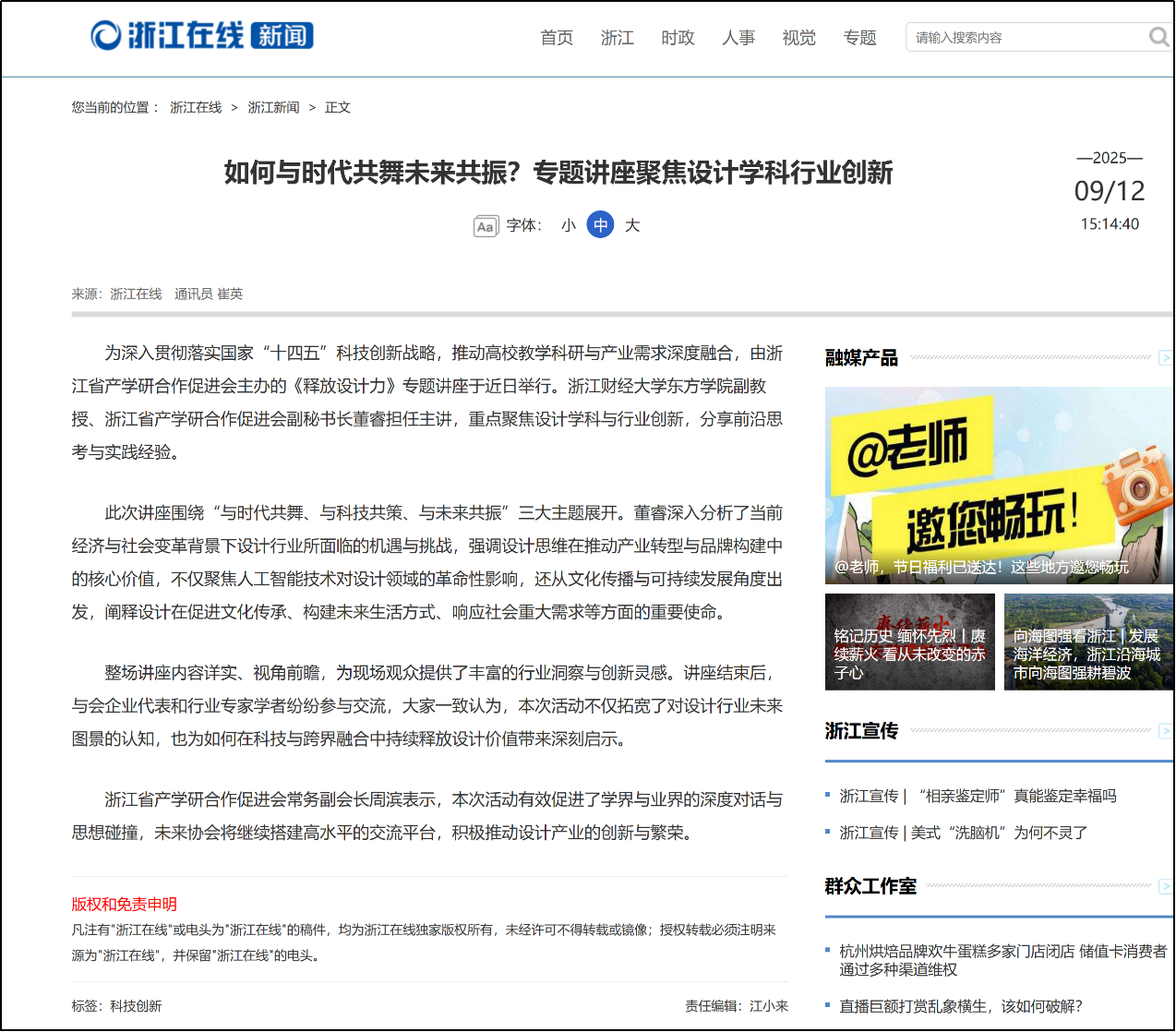The width and height of the screenshot is (1176, 1032).
Task: Open the 铭记历史 缅怀先烈 thumbnail
Action: 909,642
